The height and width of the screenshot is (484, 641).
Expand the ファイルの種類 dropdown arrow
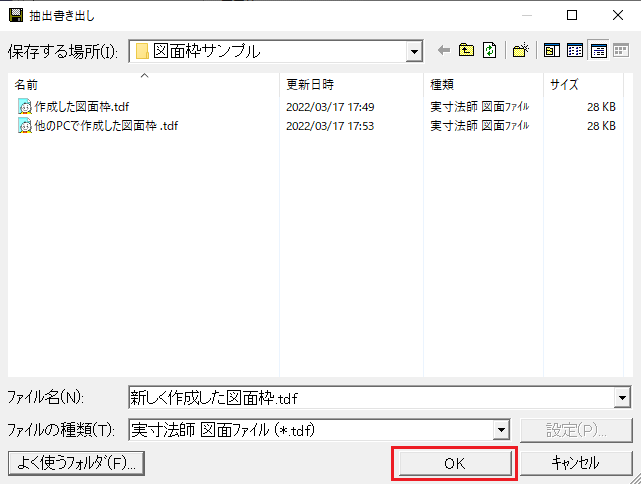(501, 430)
